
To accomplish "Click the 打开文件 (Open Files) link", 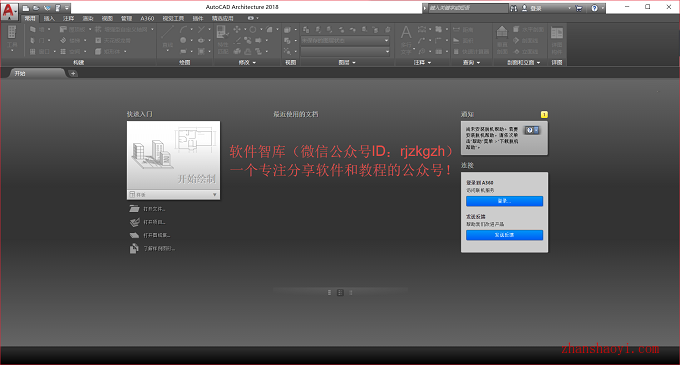I will pos(154,209).
